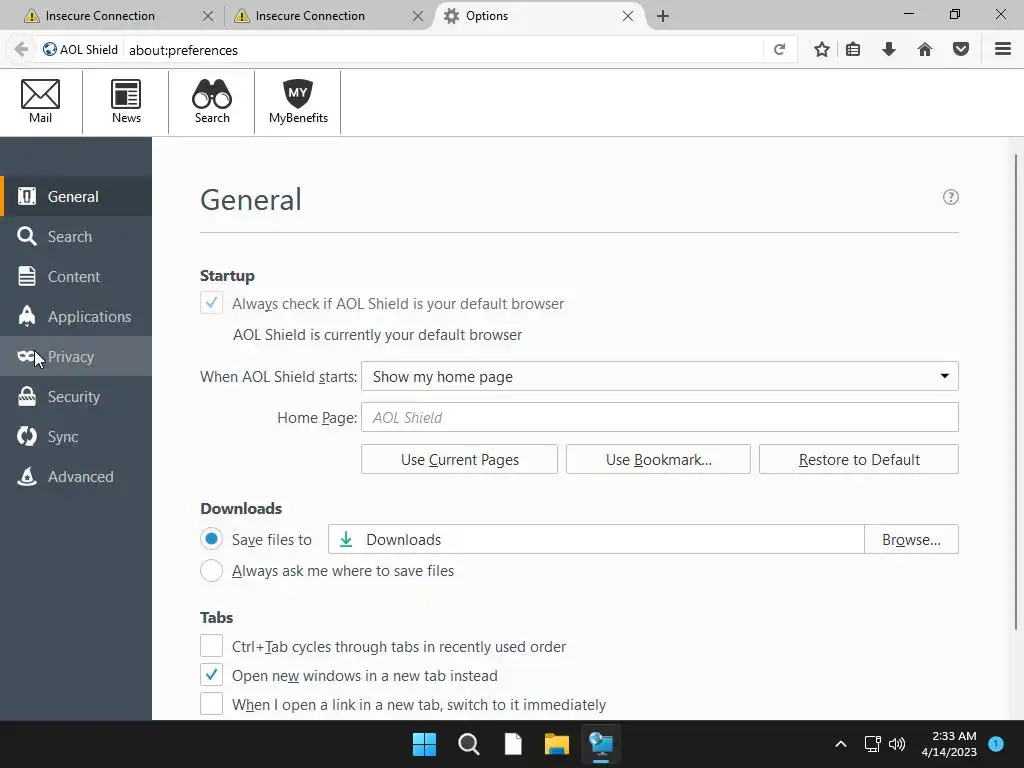Open the volume speaker tray icon
This screenshot has width=1024, height=768.
[897, 744]
